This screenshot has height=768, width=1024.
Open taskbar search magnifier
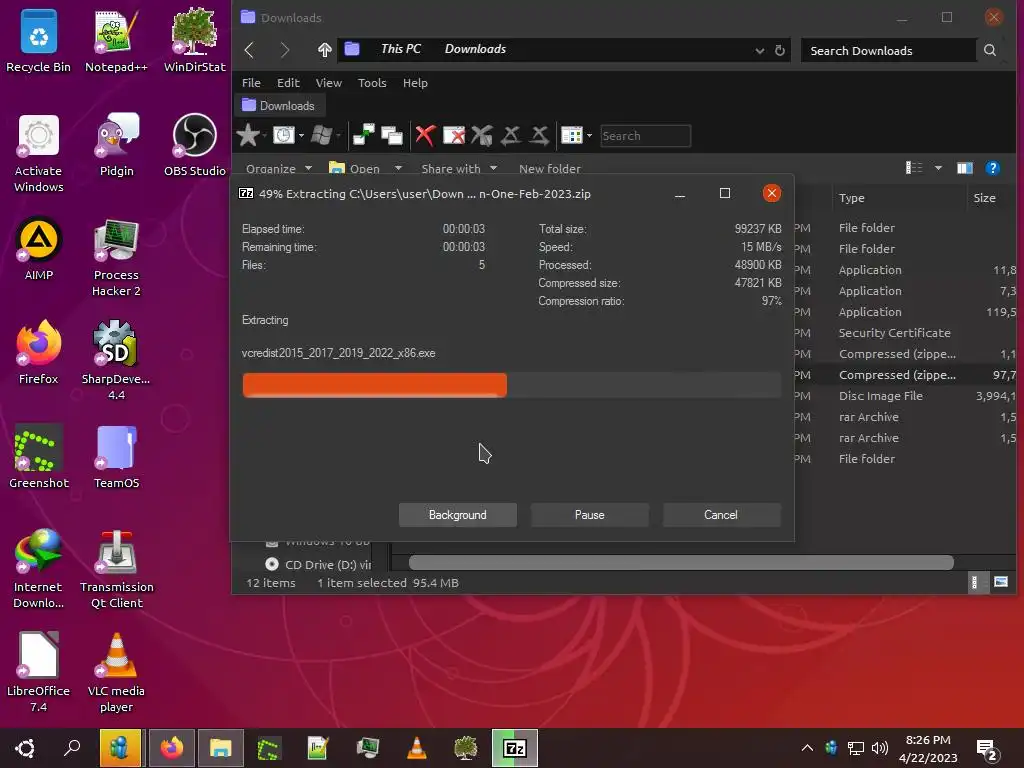click(x=72, y=748)
